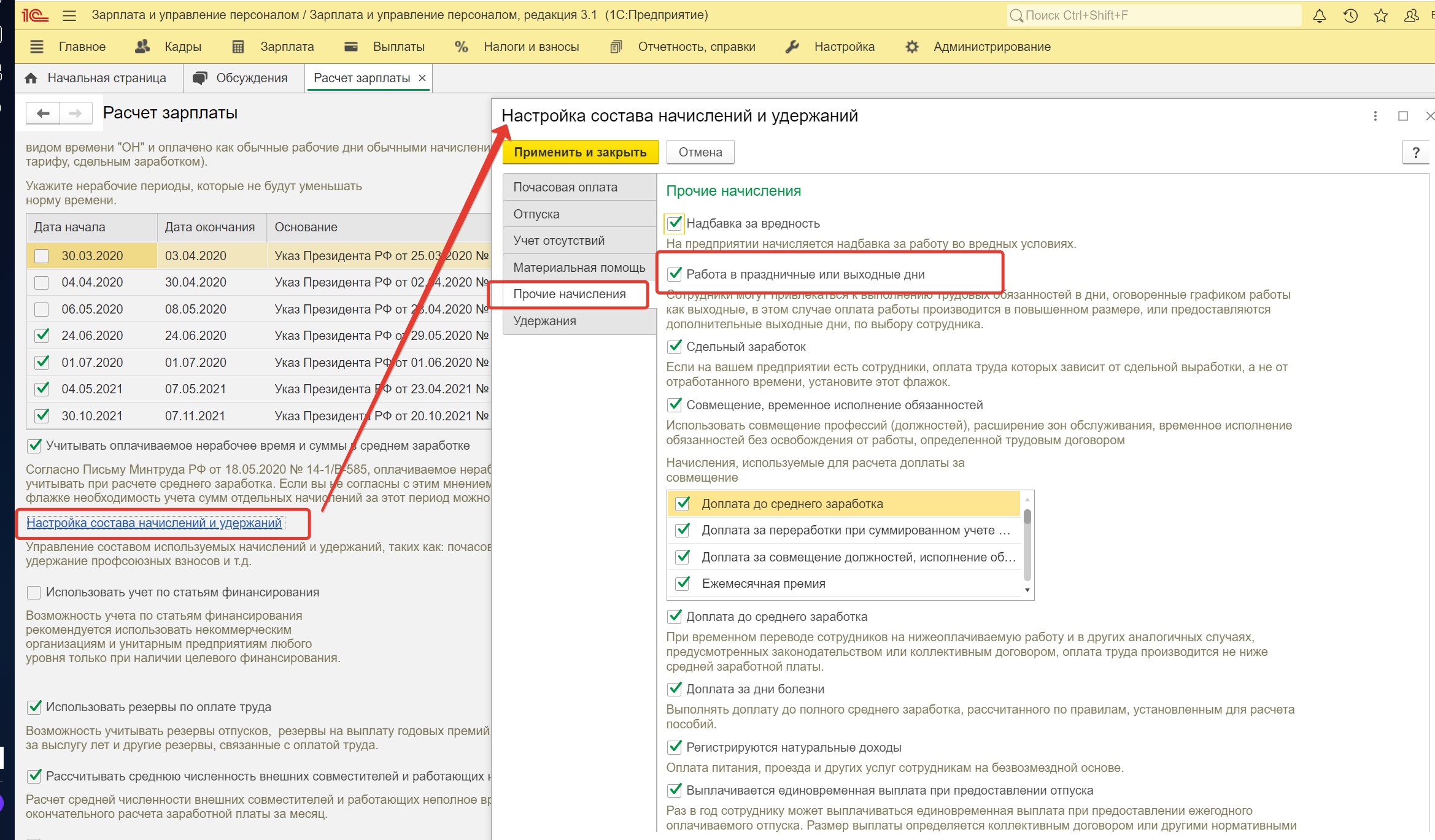Click the Главное section list icon
Image resolution: width=1435 pixels, height=840 pixels.
37,47
